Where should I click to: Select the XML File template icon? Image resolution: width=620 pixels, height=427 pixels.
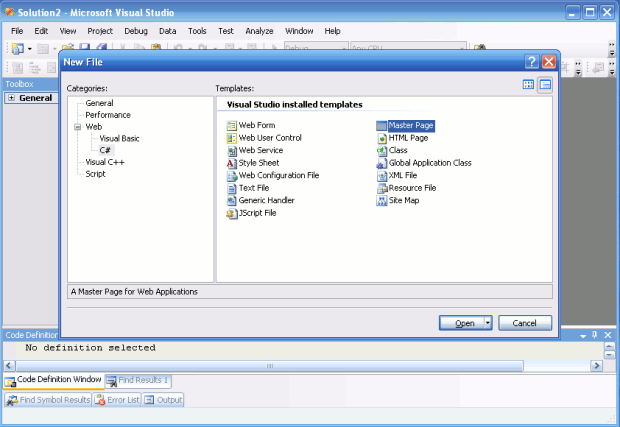pos(382,176)
